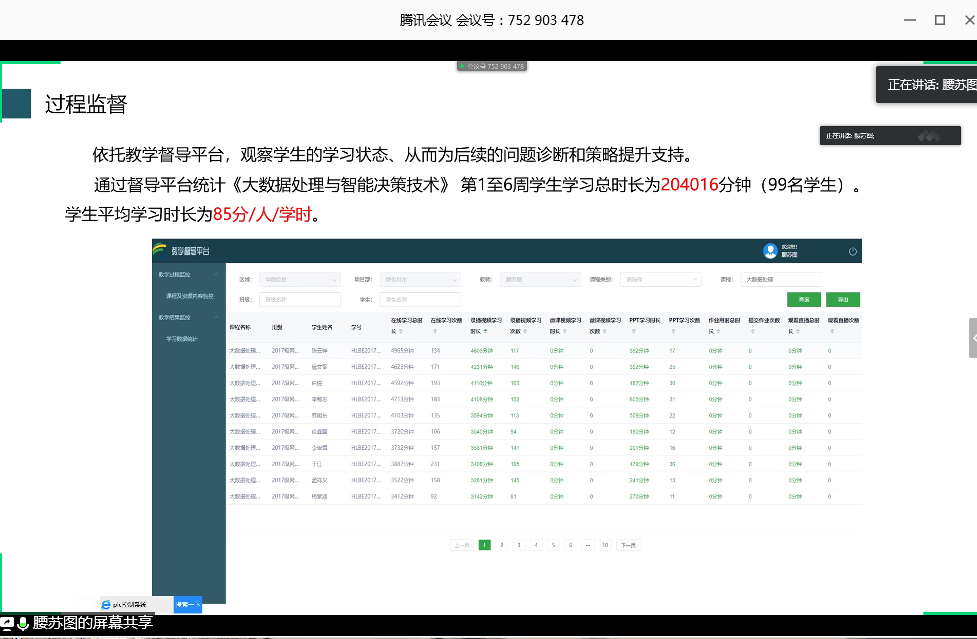Click the screen share icon at bottom-left

click(x=7, y=623)
